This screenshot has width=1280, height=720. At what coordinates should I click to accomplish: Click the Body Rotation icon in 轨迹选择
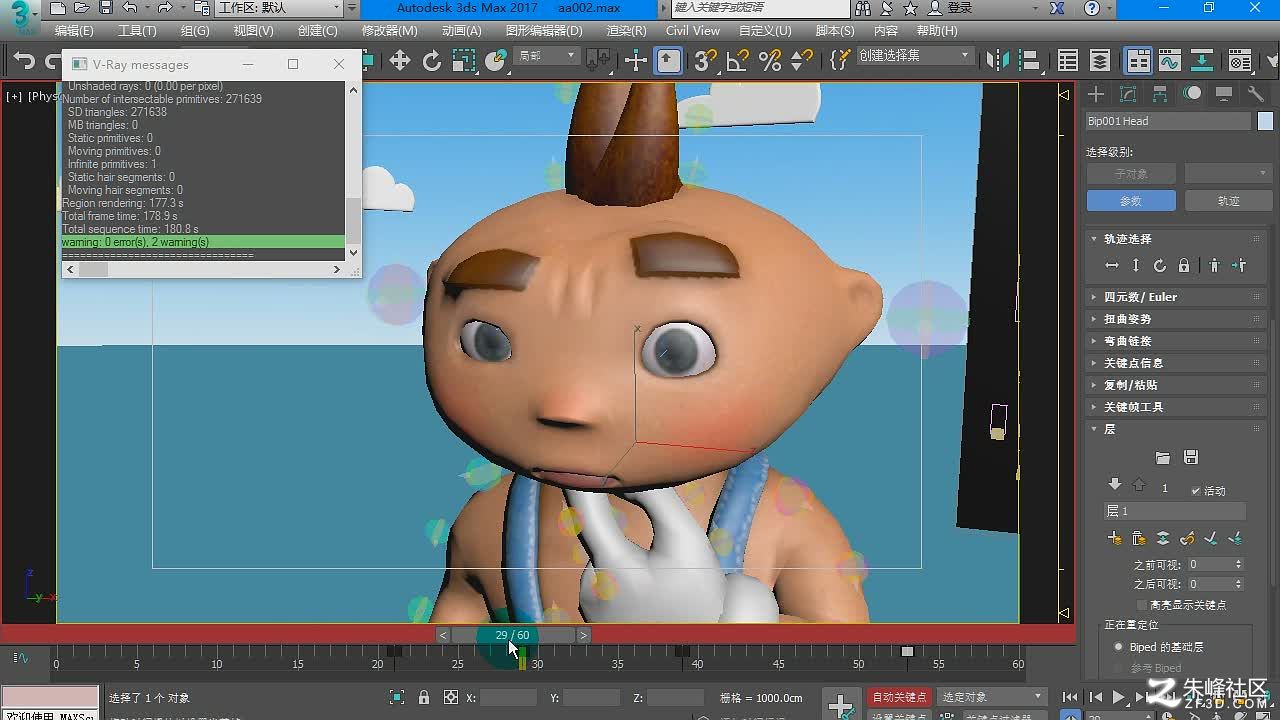1160,266
